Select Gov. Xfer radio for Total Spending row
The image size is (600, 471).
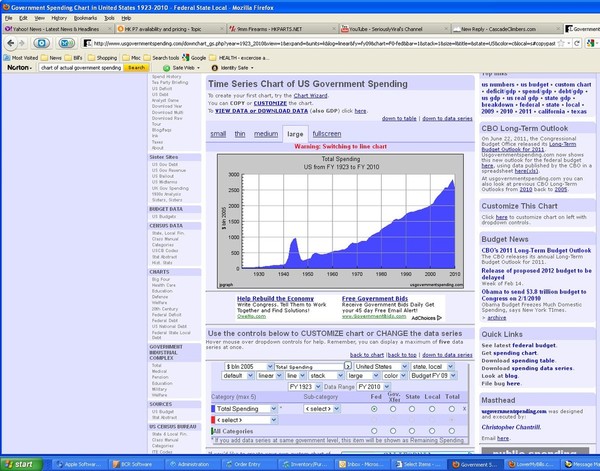pyautogui.click(x=393, y=409)
